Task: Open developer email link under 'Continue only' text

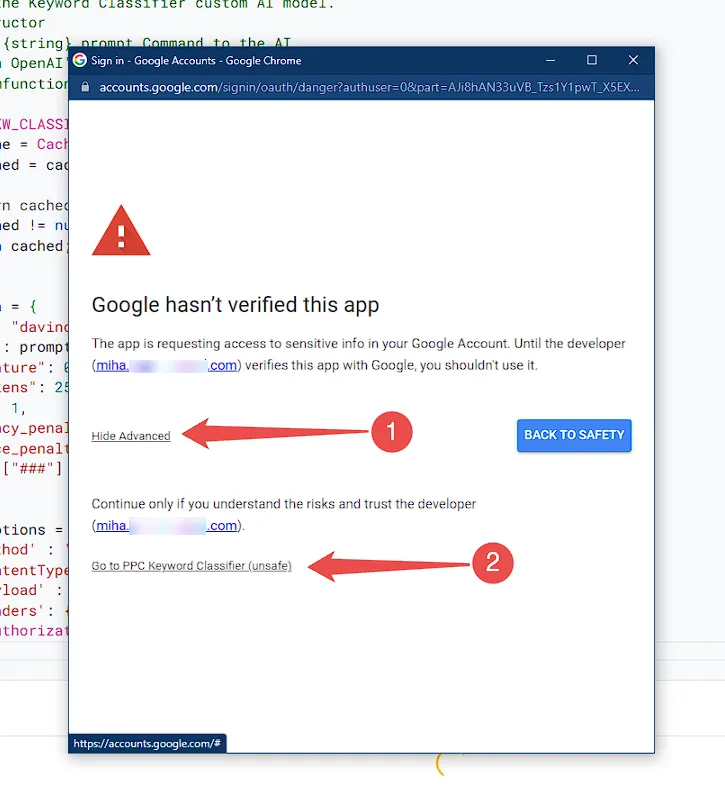Action: point(166,526)
